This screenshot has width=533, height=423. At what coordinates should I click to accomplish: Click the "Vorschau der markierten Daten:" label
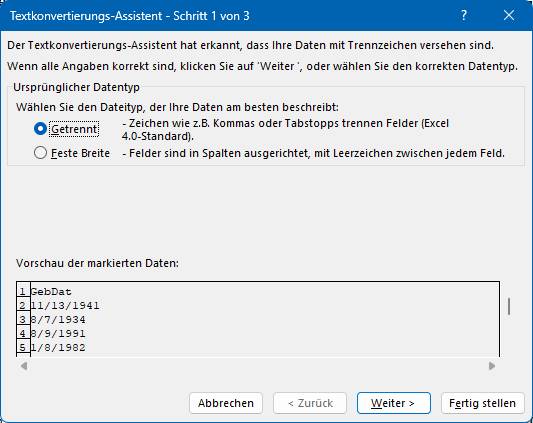pos(97,263)
